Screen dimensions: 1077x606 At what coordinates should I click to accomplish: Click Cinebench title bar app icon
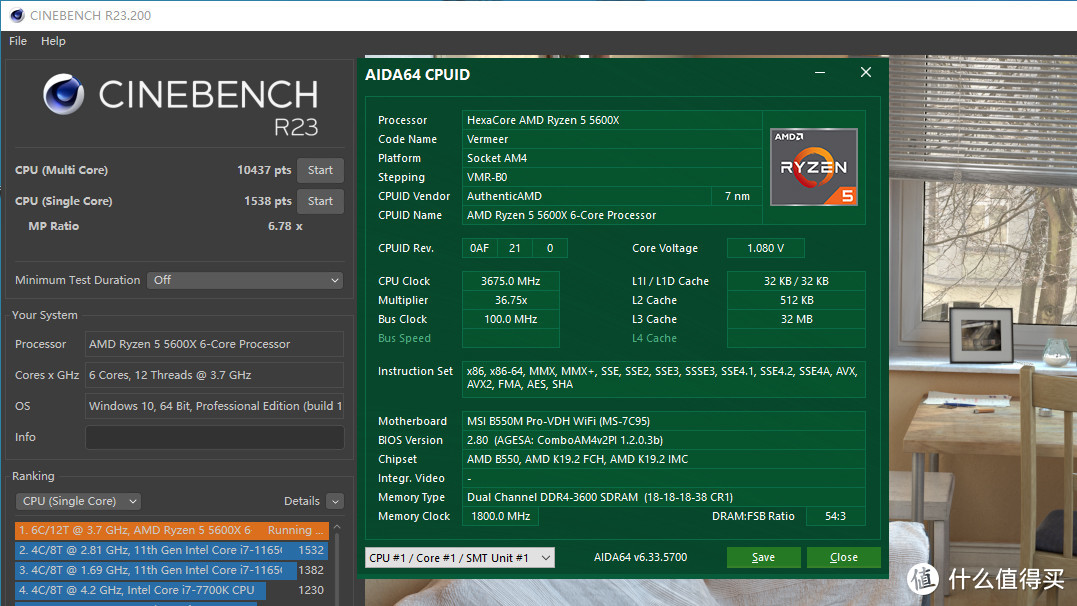coord(16,15)
